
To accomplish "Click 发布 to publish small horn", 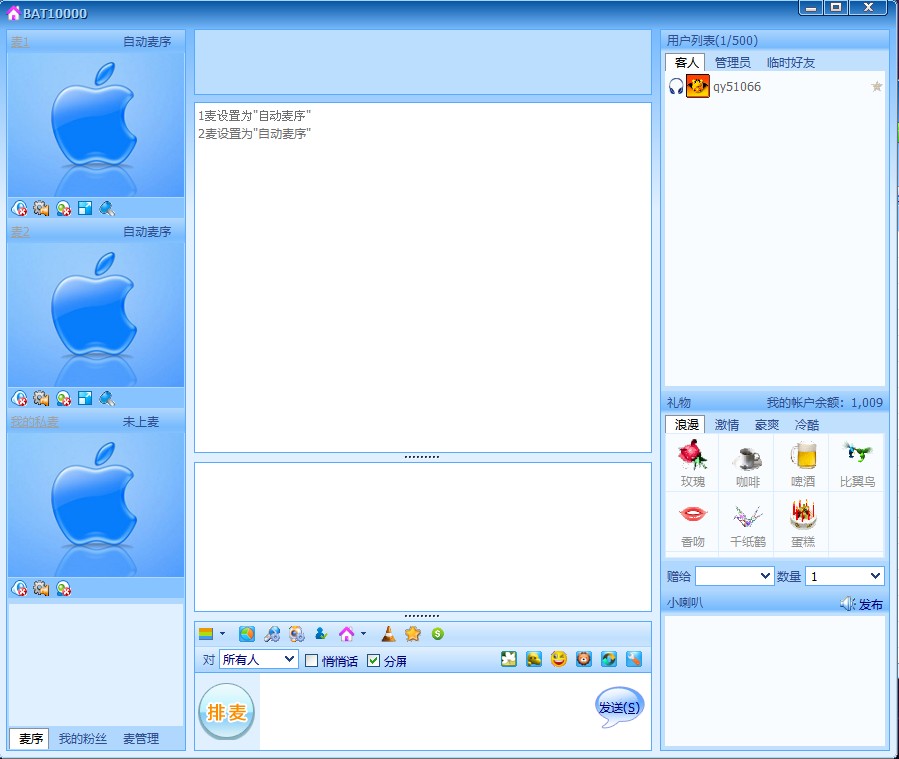I will coord(862,604).
